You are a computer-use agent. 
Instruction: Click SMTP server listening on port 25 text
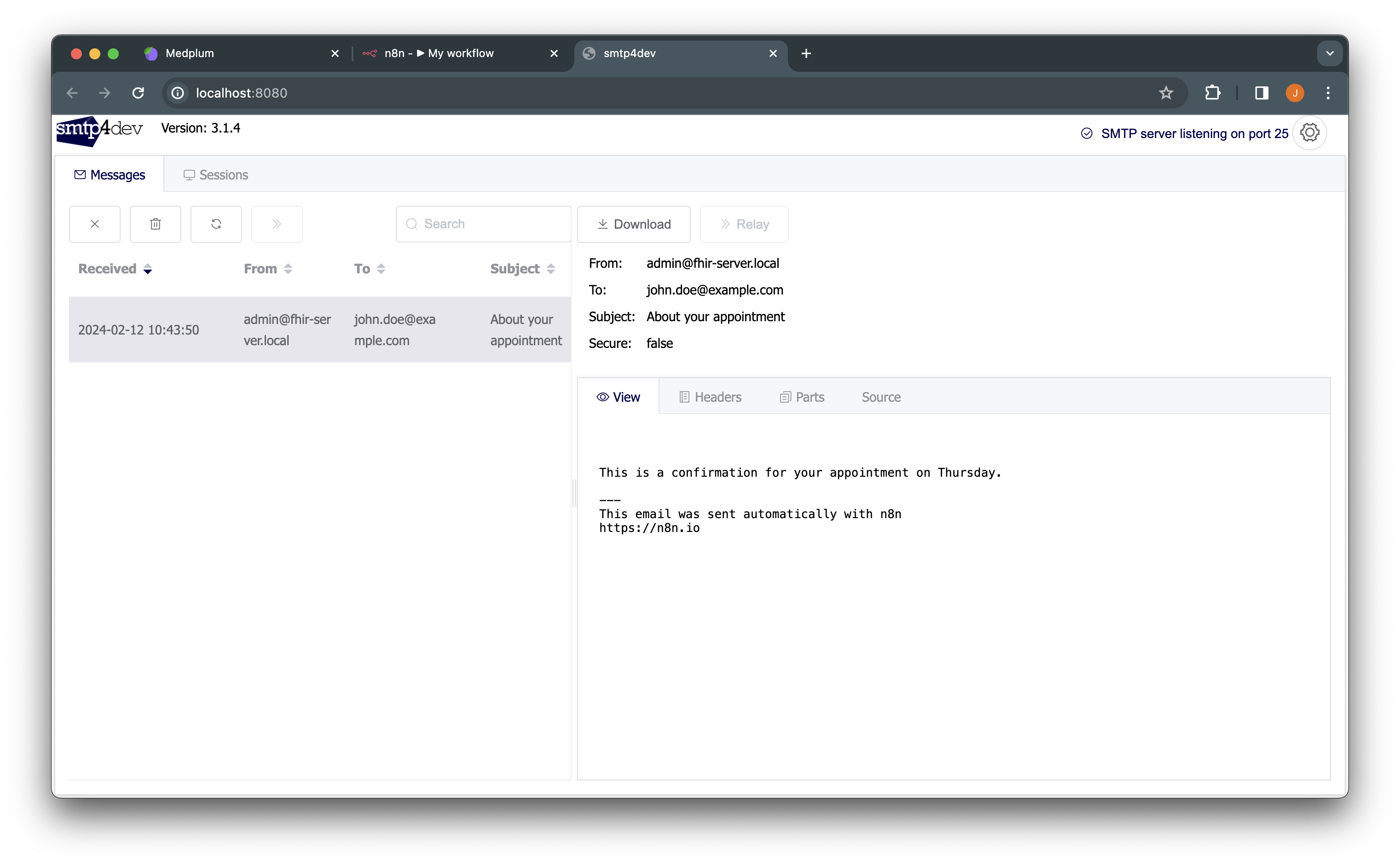pos(1194,133)
